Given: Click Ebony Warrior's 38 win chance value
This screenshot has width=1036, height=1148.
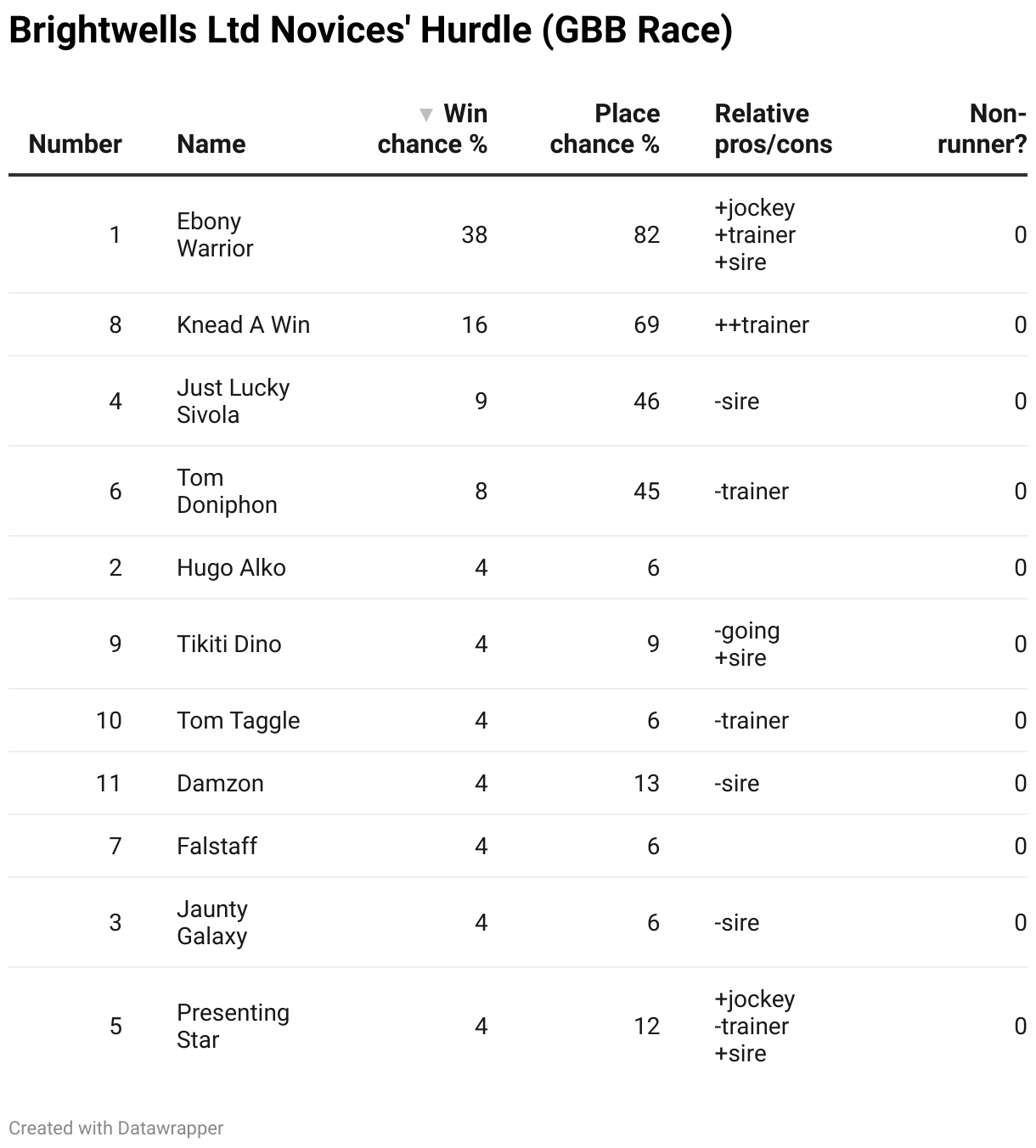Looking at the screenshot, I should [x=475, y=235].
